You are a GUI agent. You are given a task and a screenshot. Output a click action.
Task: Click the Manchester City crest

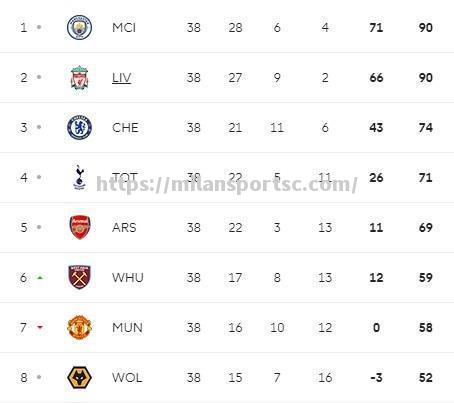tap(79, 27)
